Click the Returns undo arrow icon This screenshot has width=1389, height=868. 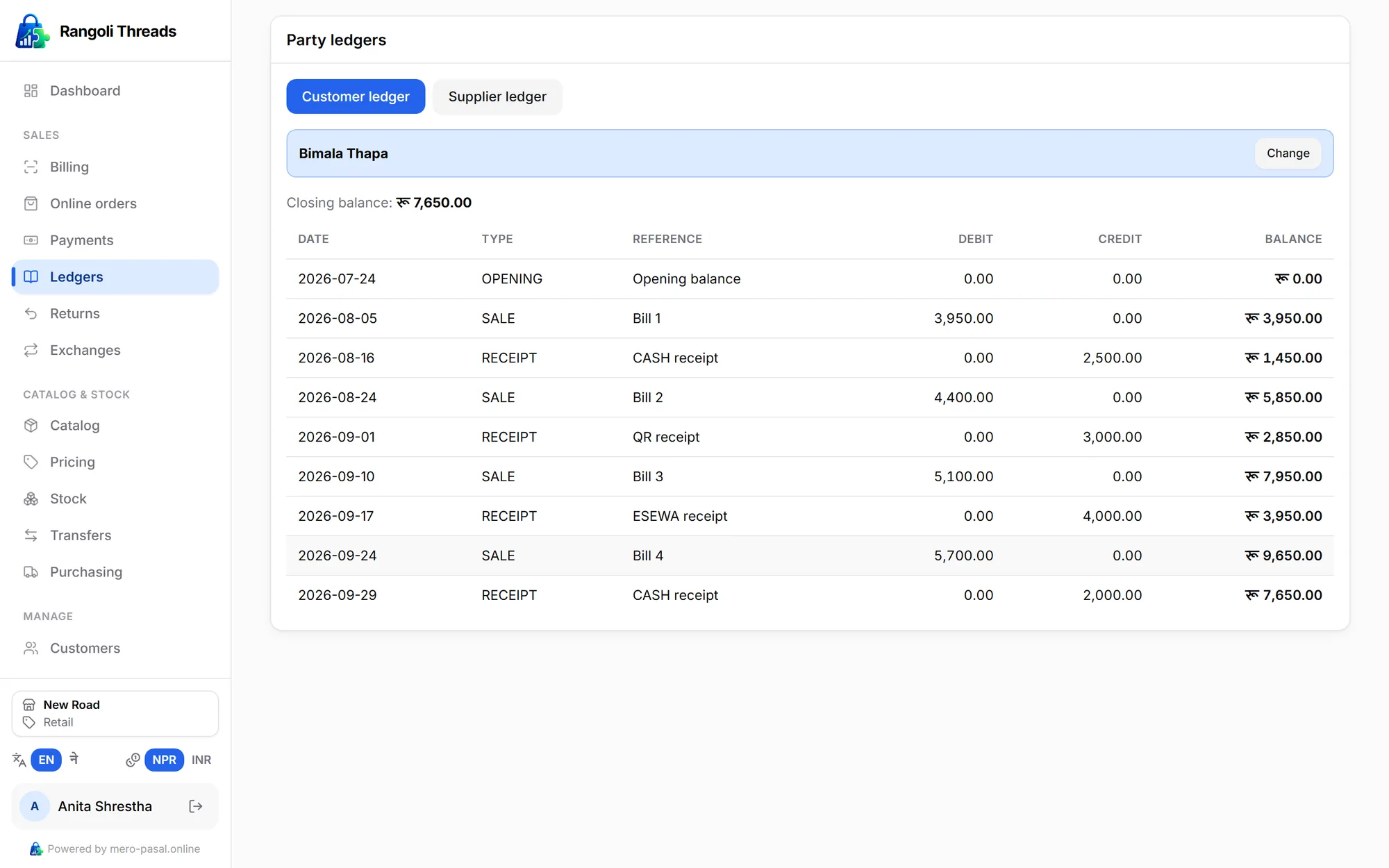point(31,314)
